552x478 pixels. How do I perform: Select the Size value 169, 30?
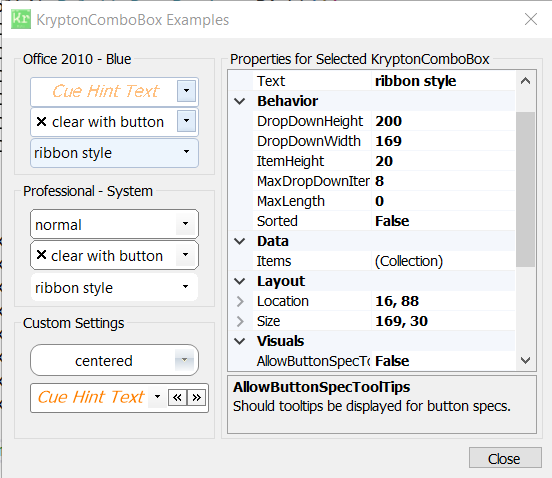pos(444,321)
